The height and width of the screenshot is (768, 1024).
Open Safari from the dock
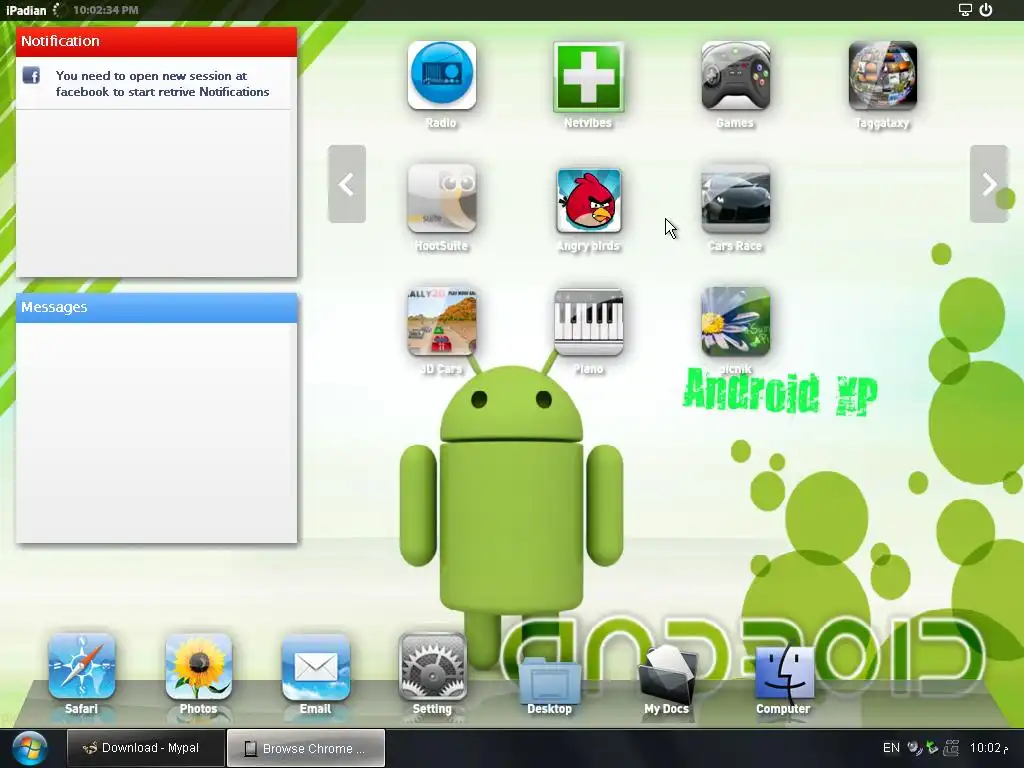click(x=82, y=667)
